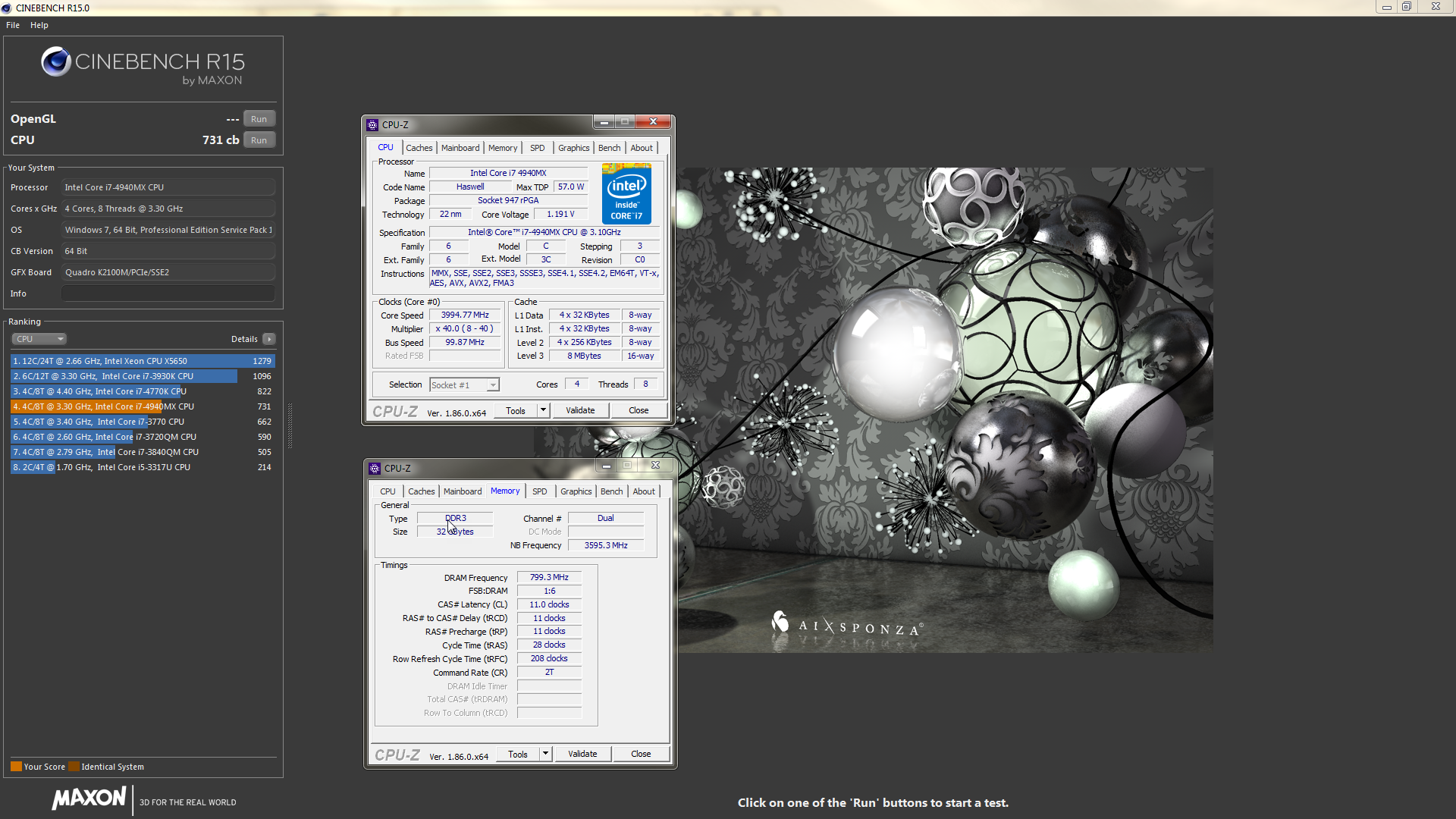Click the Info input field
This screenshot has width=1456, height=819.
pyautogui.click(x=168, y=293)
